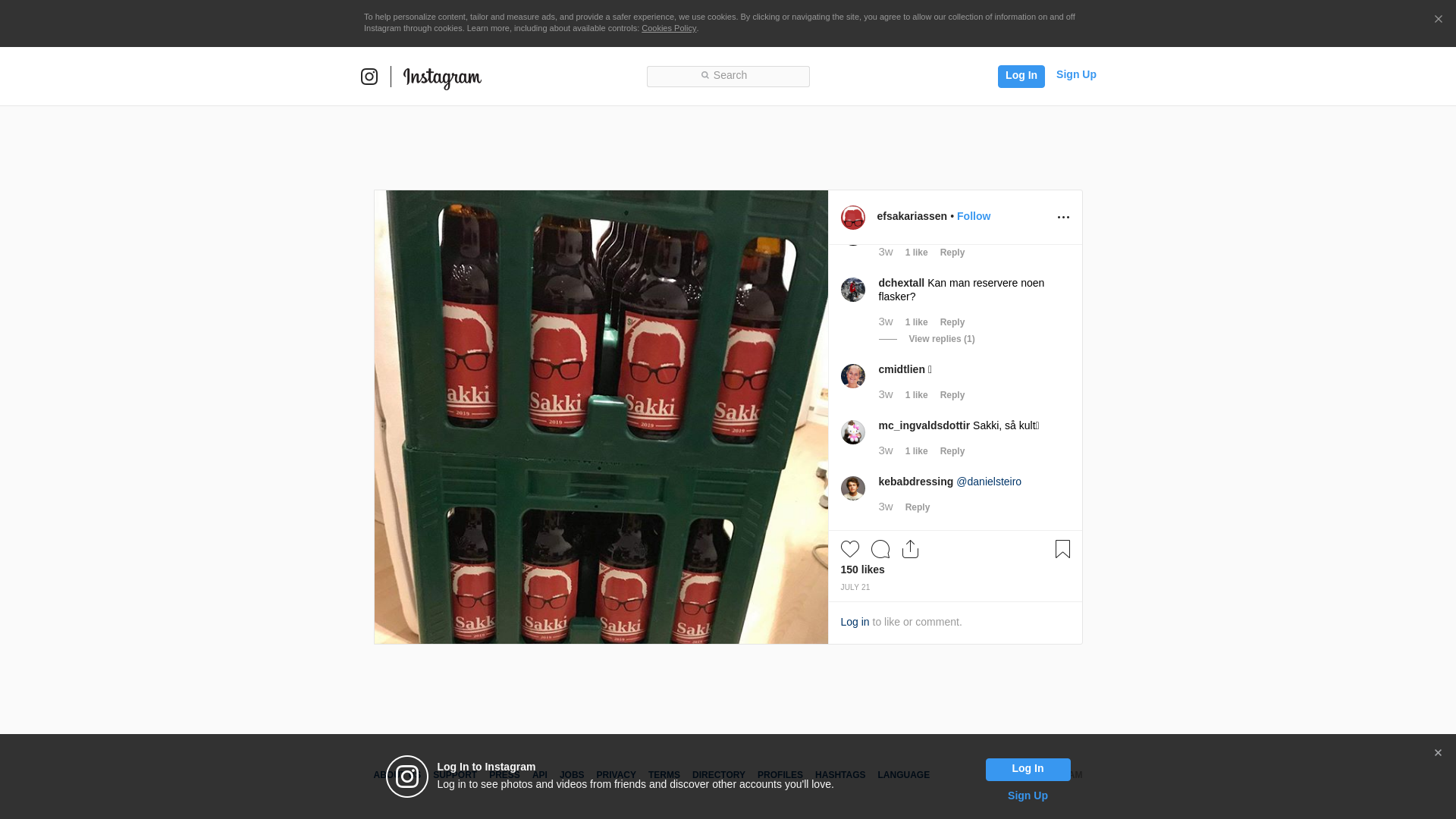The image size is (1456, 819).
Task: Click the Log In button in header
Action: (1021, 76)
